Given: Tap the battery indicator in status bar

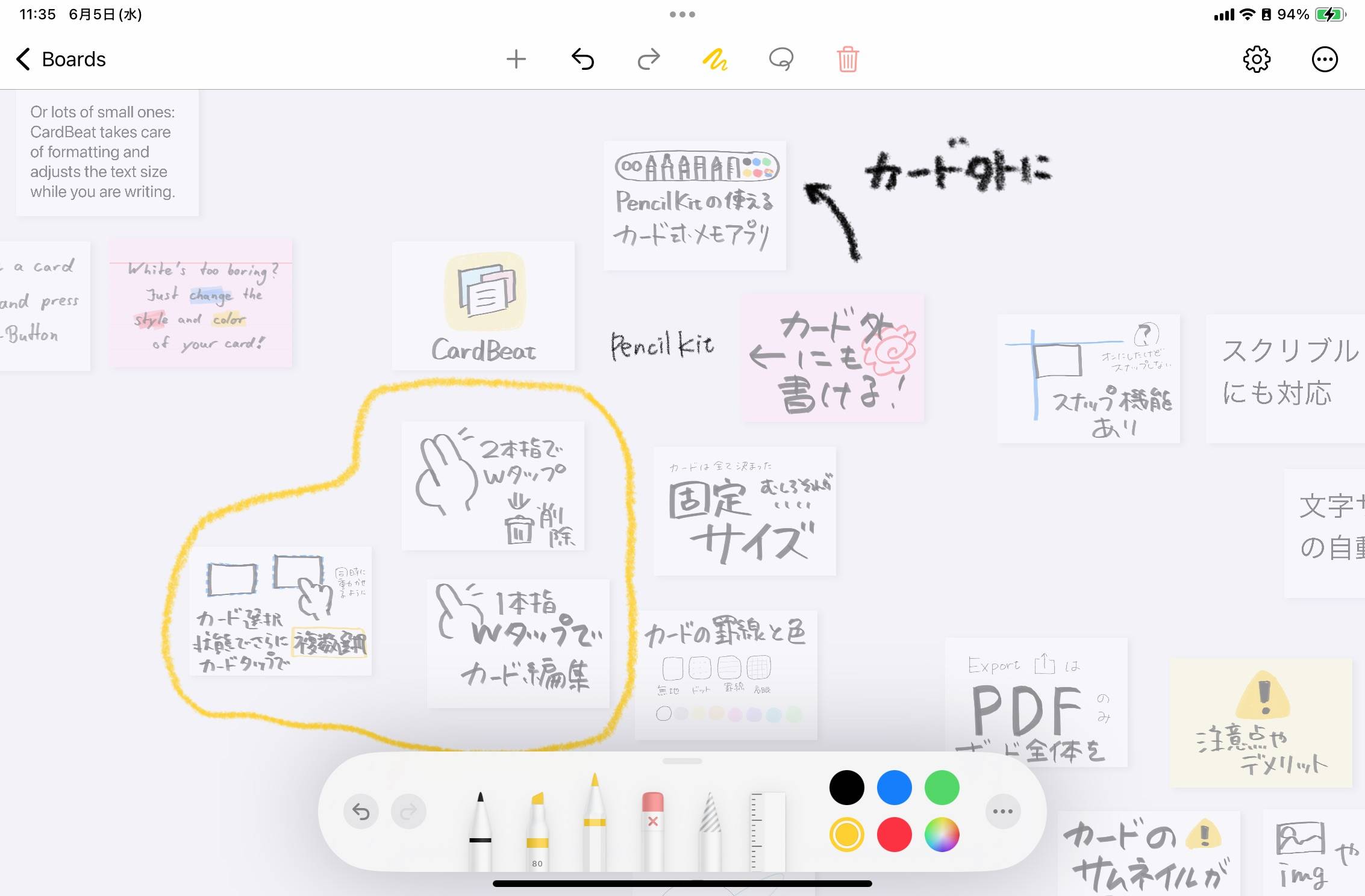Looking at the screenshot, I should point(1331,14).
